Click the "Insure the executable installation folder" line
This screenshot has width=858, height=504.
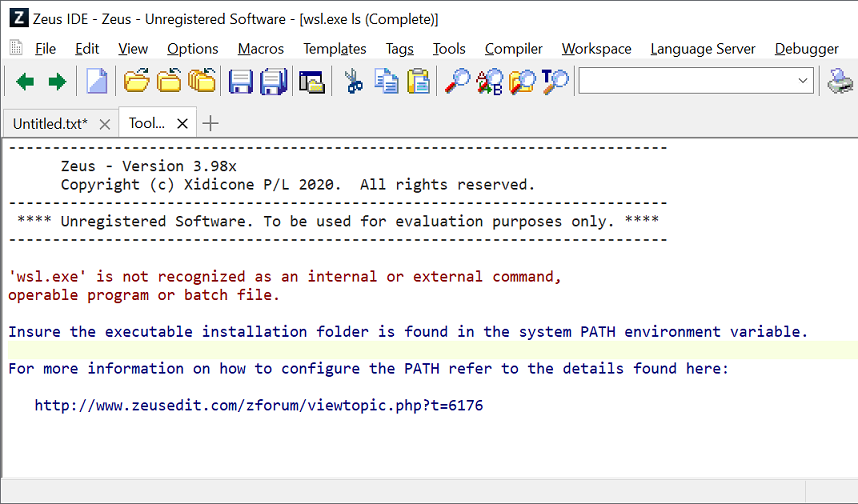coord(408,332)
